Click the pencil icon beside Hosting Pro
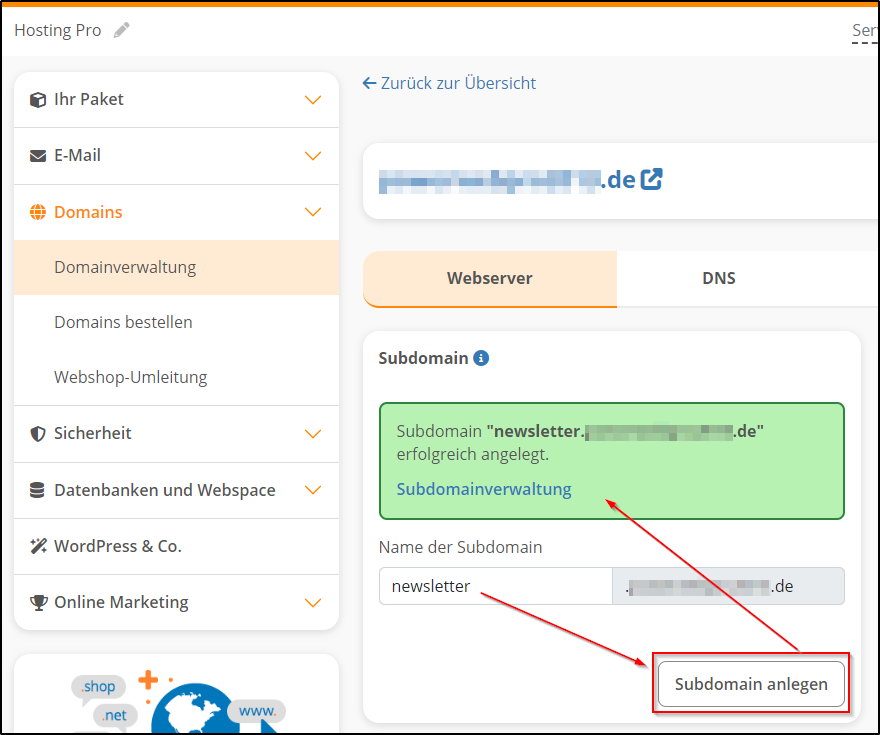The height and width of the screenshot is (735, 880). [121, 29]
